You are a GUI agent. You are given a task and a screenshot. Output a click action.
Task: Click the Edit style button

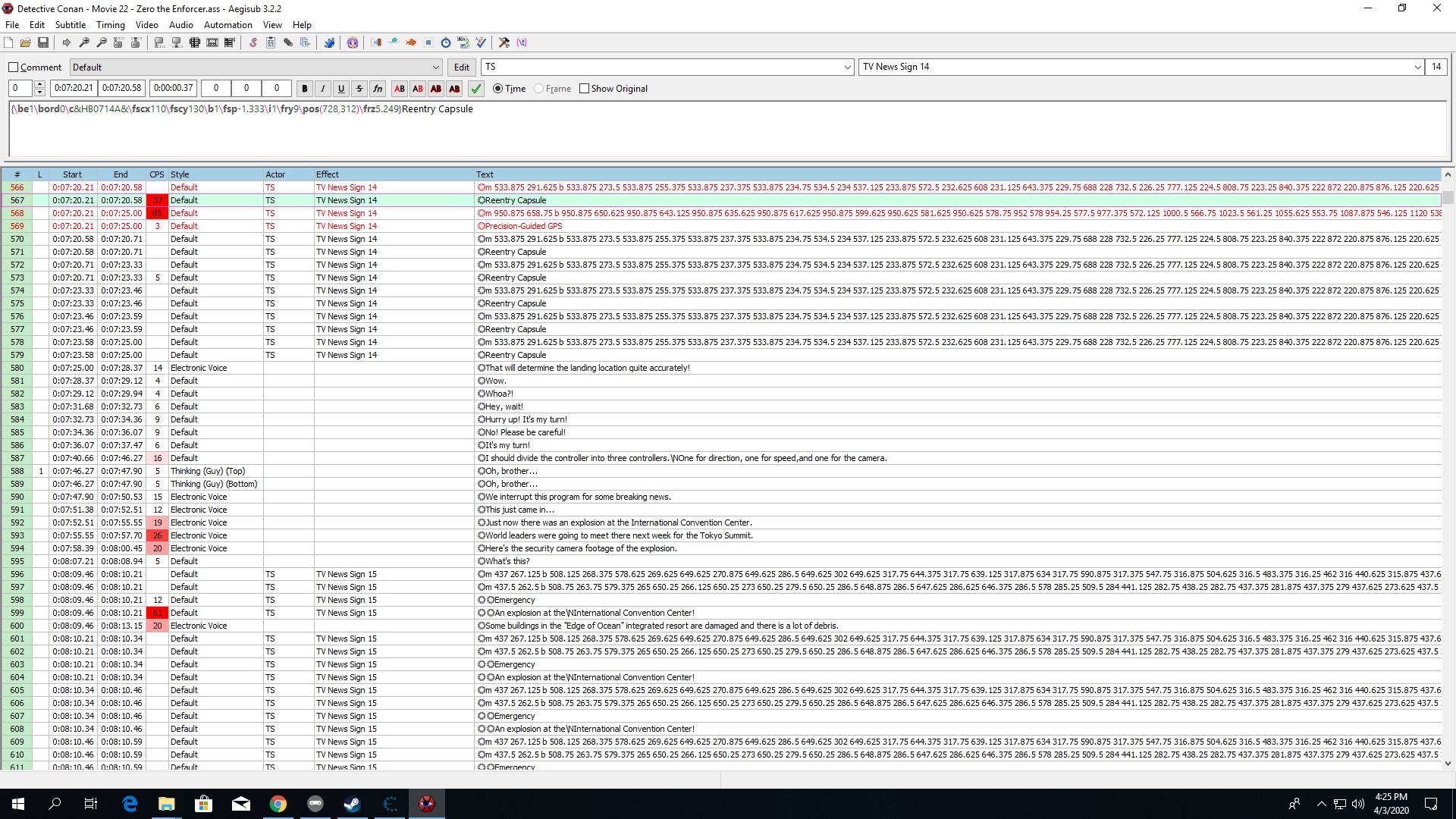[461, 67]
